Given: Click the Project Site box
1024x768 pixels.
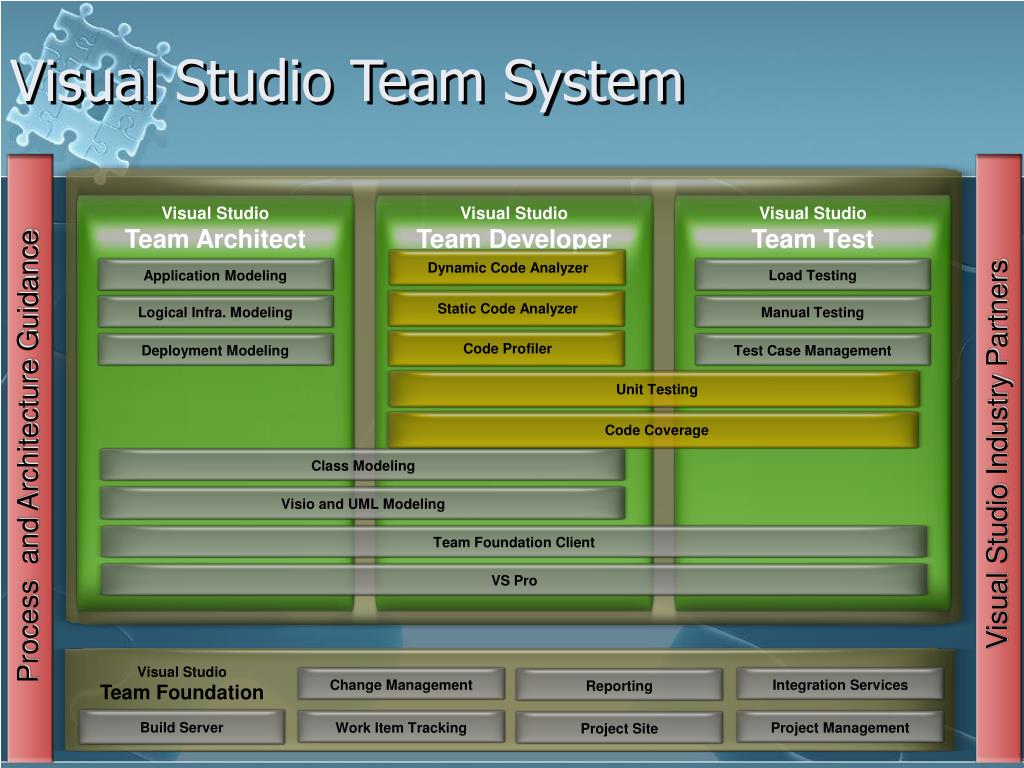Looking at the screenshot, I should (619, 728).
